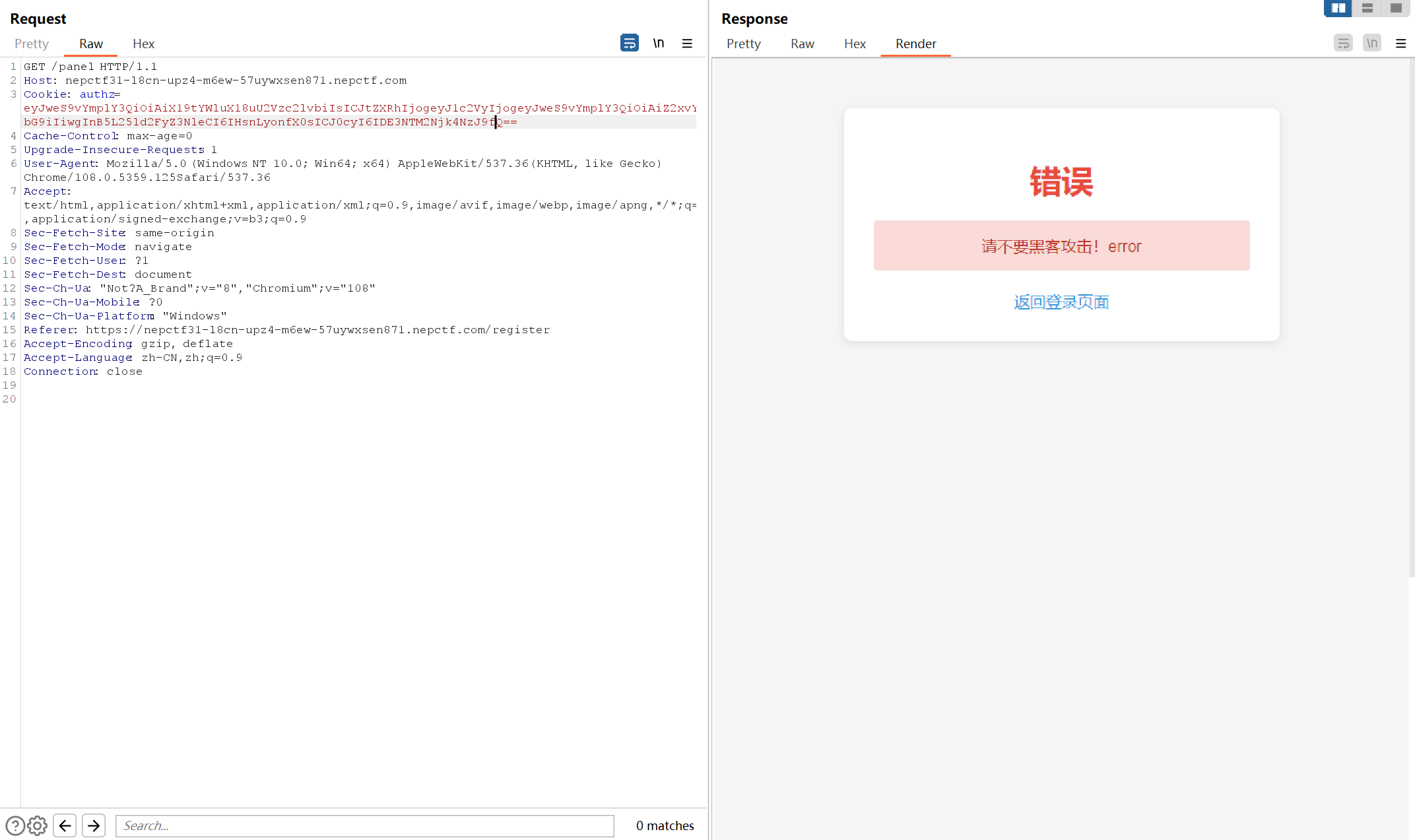This screenshot has width=1415, height=840.
Task: Go to previous search match arrow
Action: [65, 825]
